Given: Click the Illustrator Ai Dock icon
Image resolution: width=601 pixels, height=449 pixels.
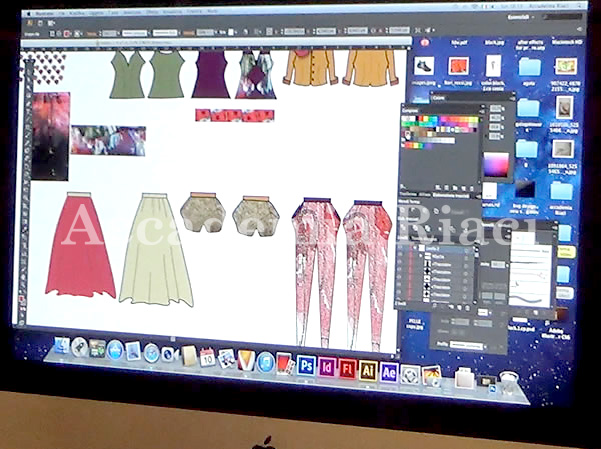Looking at the screenshot, I should tap(368, 371).
